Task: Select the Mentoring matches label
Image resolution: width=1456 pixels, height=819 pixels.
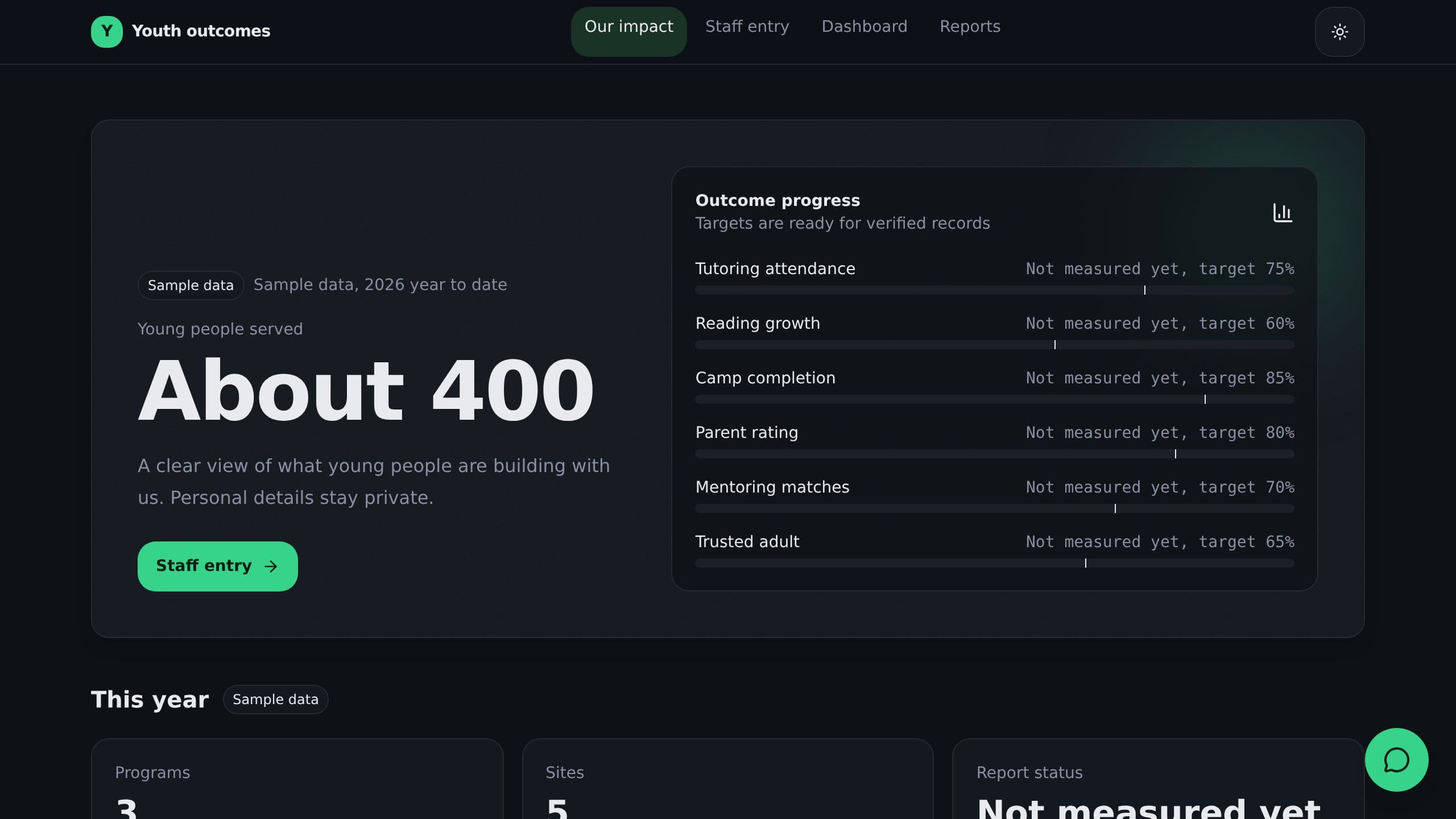Action: pyautogui.click(x=772, y=487)
